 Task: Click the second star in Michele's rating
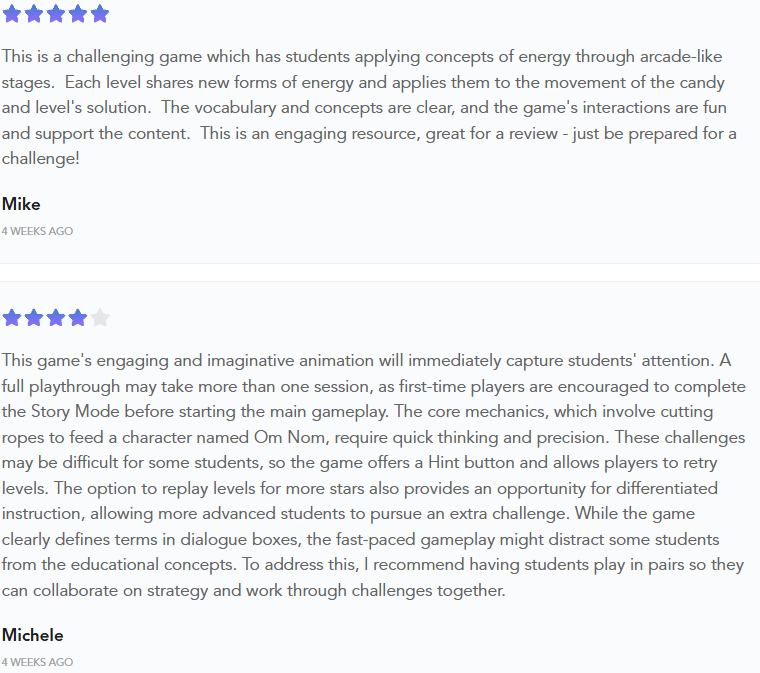tap(34, 318)
